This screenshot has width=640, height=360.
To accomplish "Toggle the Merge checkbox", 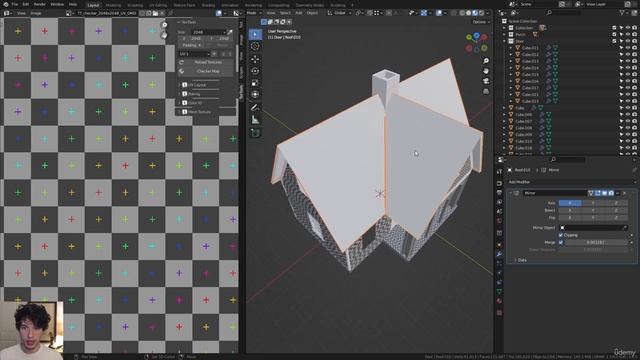I will (x=561, y=242).
